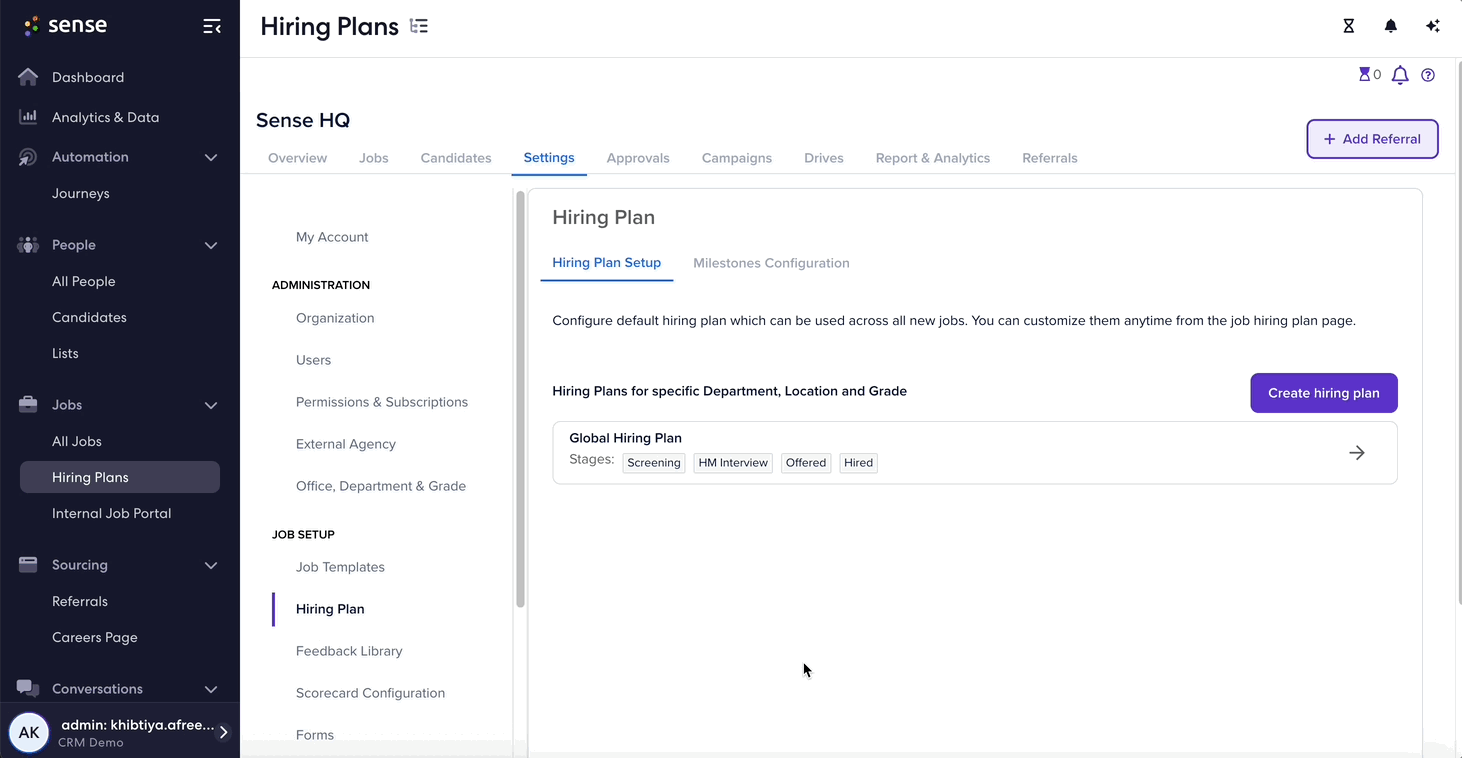Click the Analytics & Data chart icon
This screenshot has width=1462, height=758.
click(x=28, y=117)
